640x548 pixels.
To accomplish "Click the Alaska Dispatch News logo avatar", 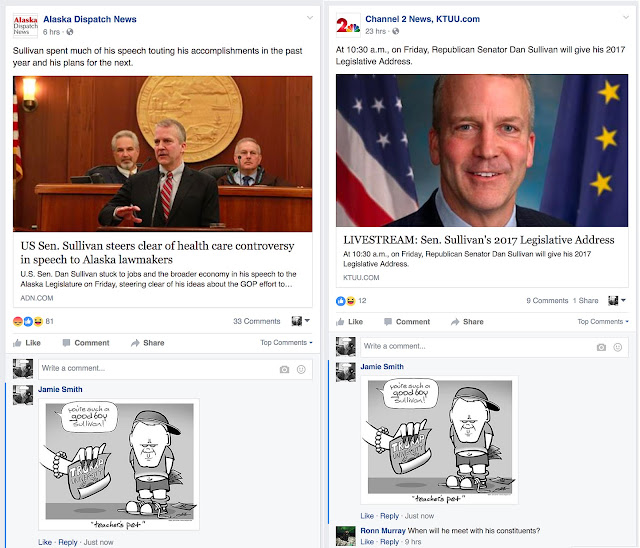I will pyautogui.click(x=25, y=25).
